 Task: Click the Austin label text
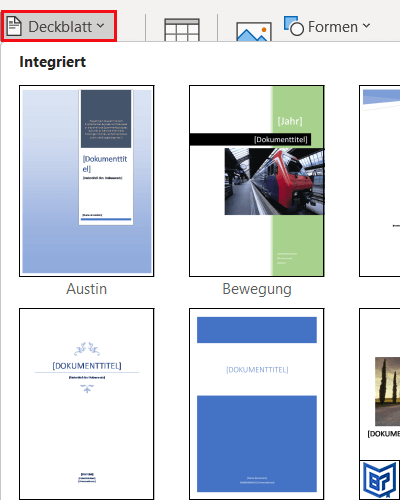(x=87, y=289)
